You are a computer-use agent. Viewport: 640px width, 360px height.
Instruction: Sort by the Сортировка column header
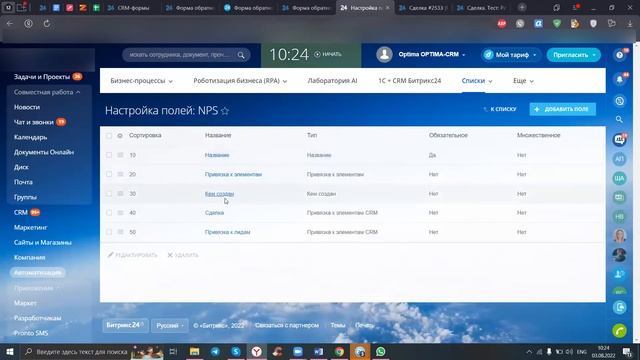click(x=145, y=136)
